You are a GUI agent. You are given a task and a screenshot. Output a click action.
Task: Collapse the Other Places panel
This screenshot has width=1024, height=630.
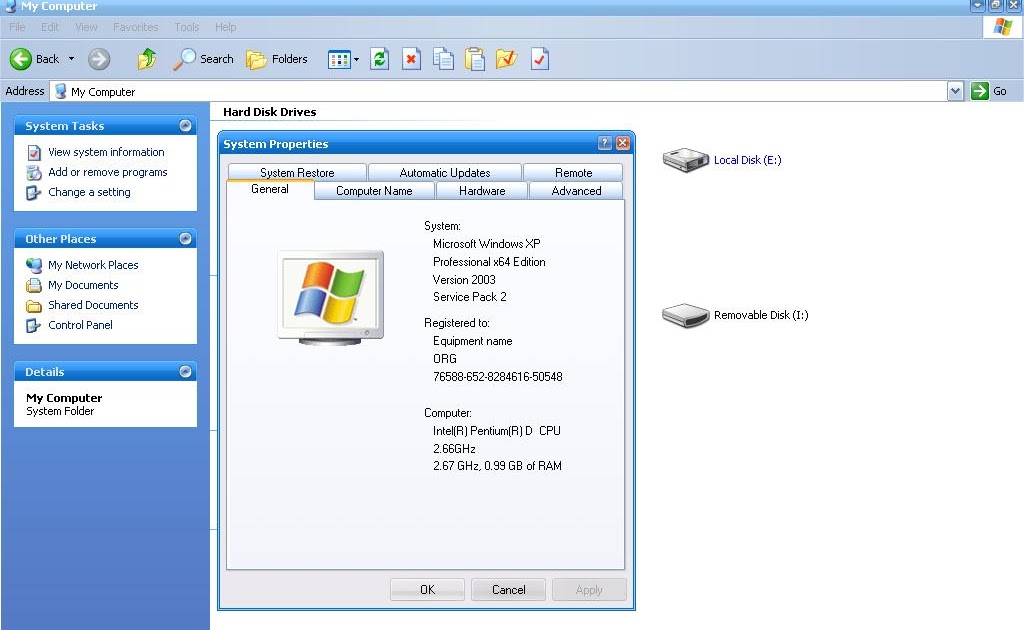point(185,238)
